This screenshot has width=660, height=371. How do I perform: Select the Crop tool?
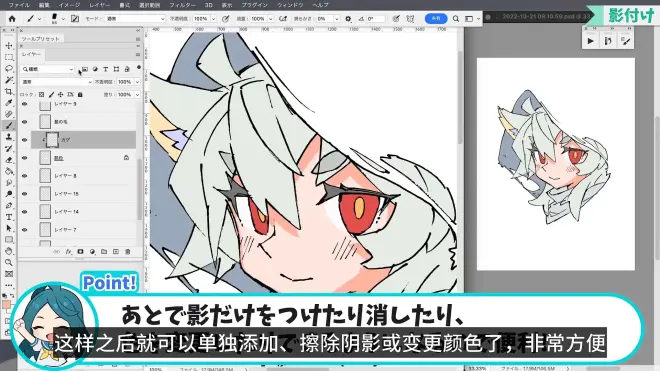[x=9, y=91]
